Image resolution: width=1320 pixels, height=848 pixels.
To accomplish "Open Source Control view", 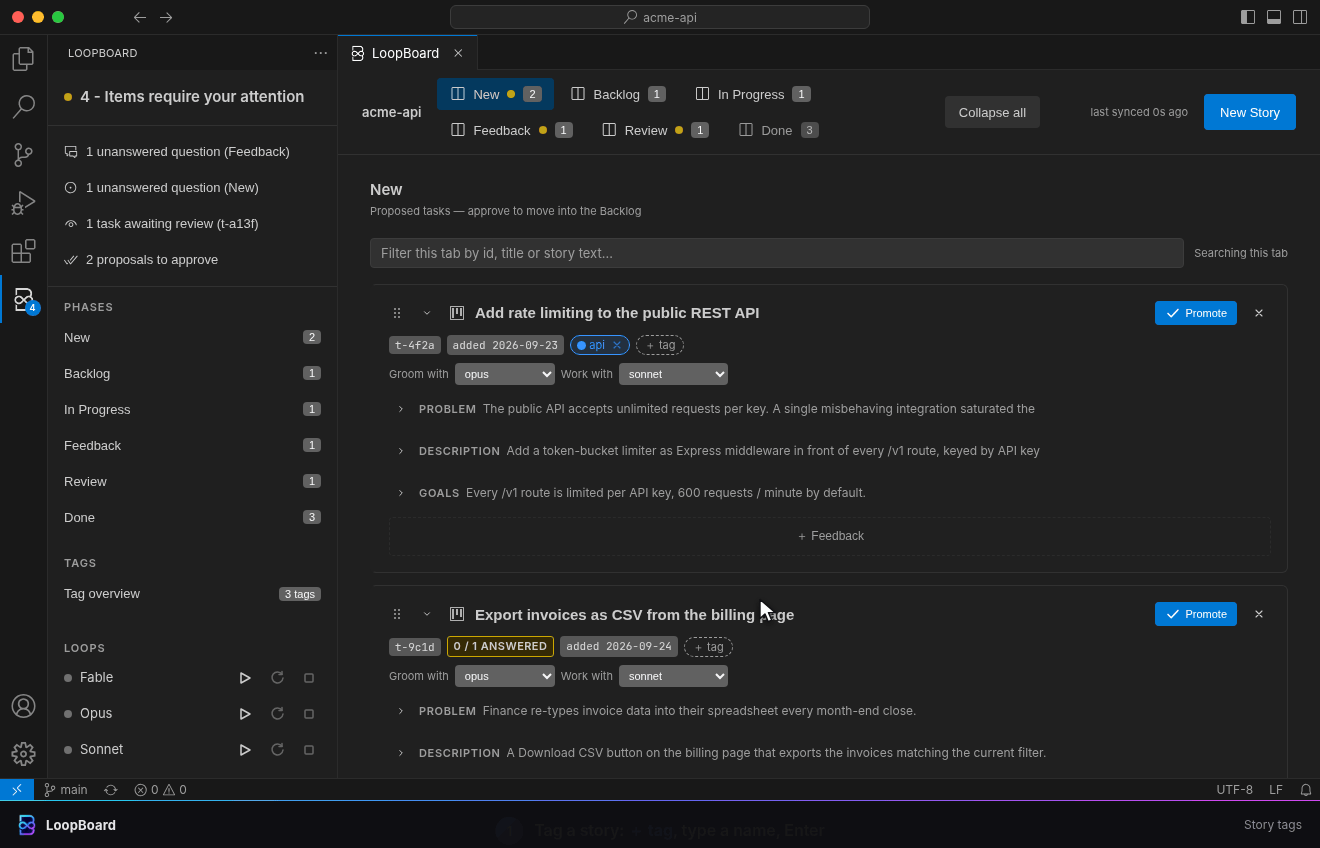I will tap(23, 155).
